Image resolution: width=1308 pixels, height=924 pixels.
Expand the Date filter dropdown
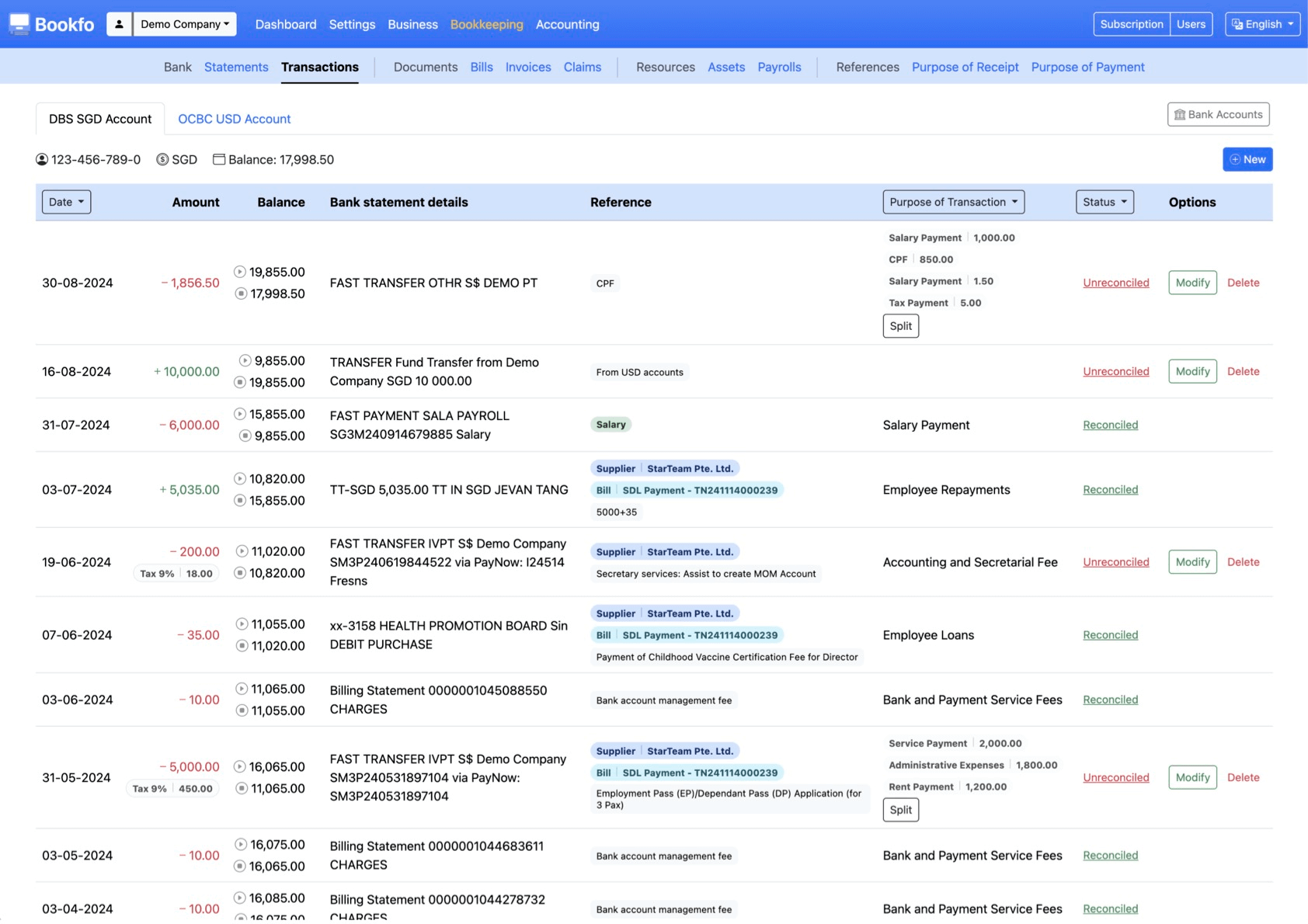click(x=66, y=202)
